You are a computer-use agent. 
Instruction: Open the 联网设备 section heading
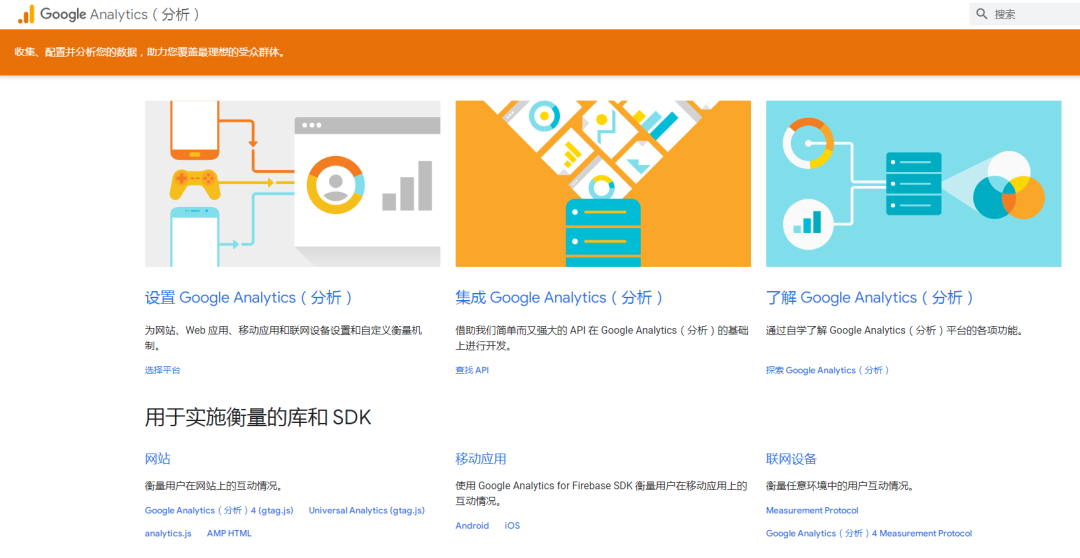pyautogui.click(x=791, y=459)
